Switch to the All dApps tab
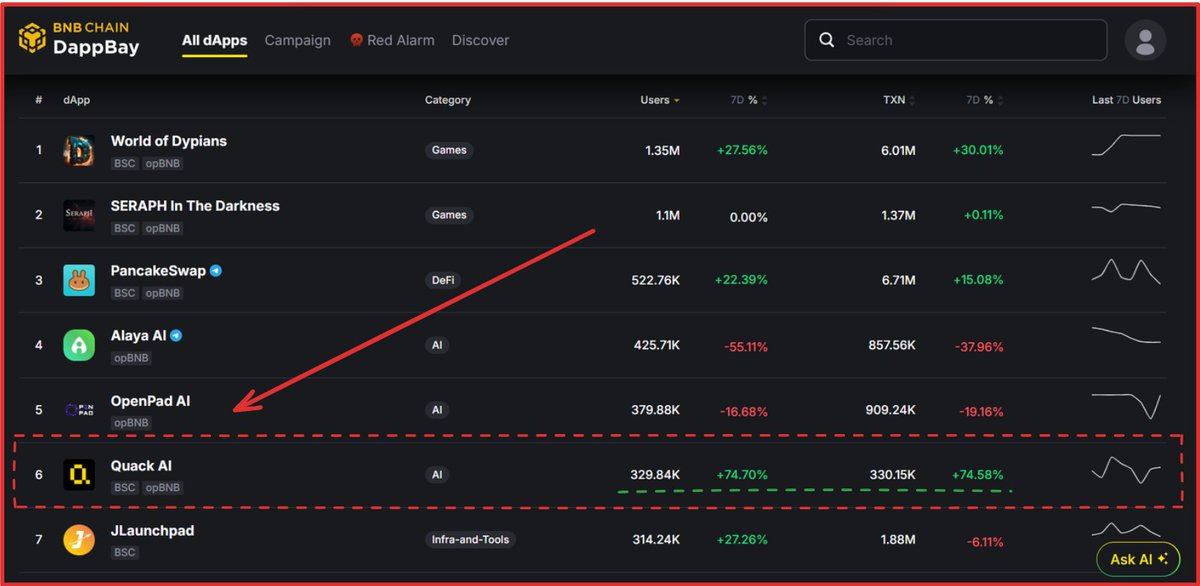The image size is (1200, 586). click(x=214, y=40)
